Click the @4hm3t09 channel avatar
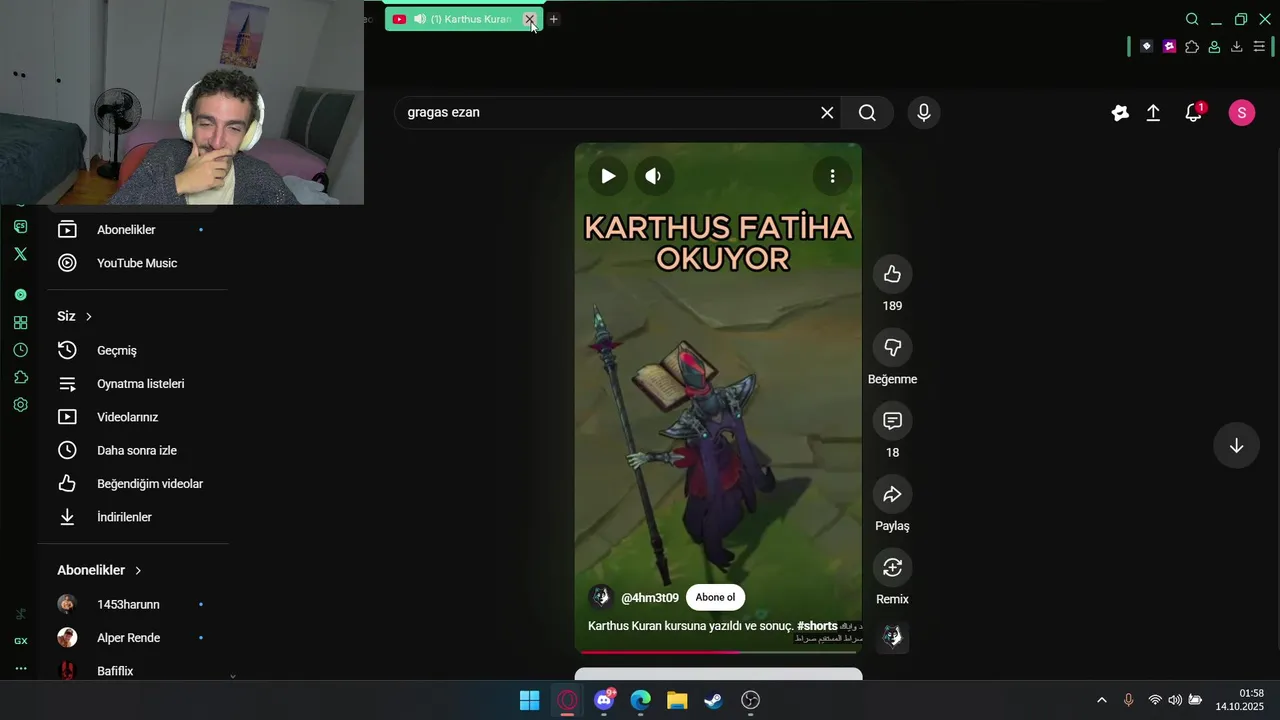This screenshot has height=720, width=1280. pos(601,597)
